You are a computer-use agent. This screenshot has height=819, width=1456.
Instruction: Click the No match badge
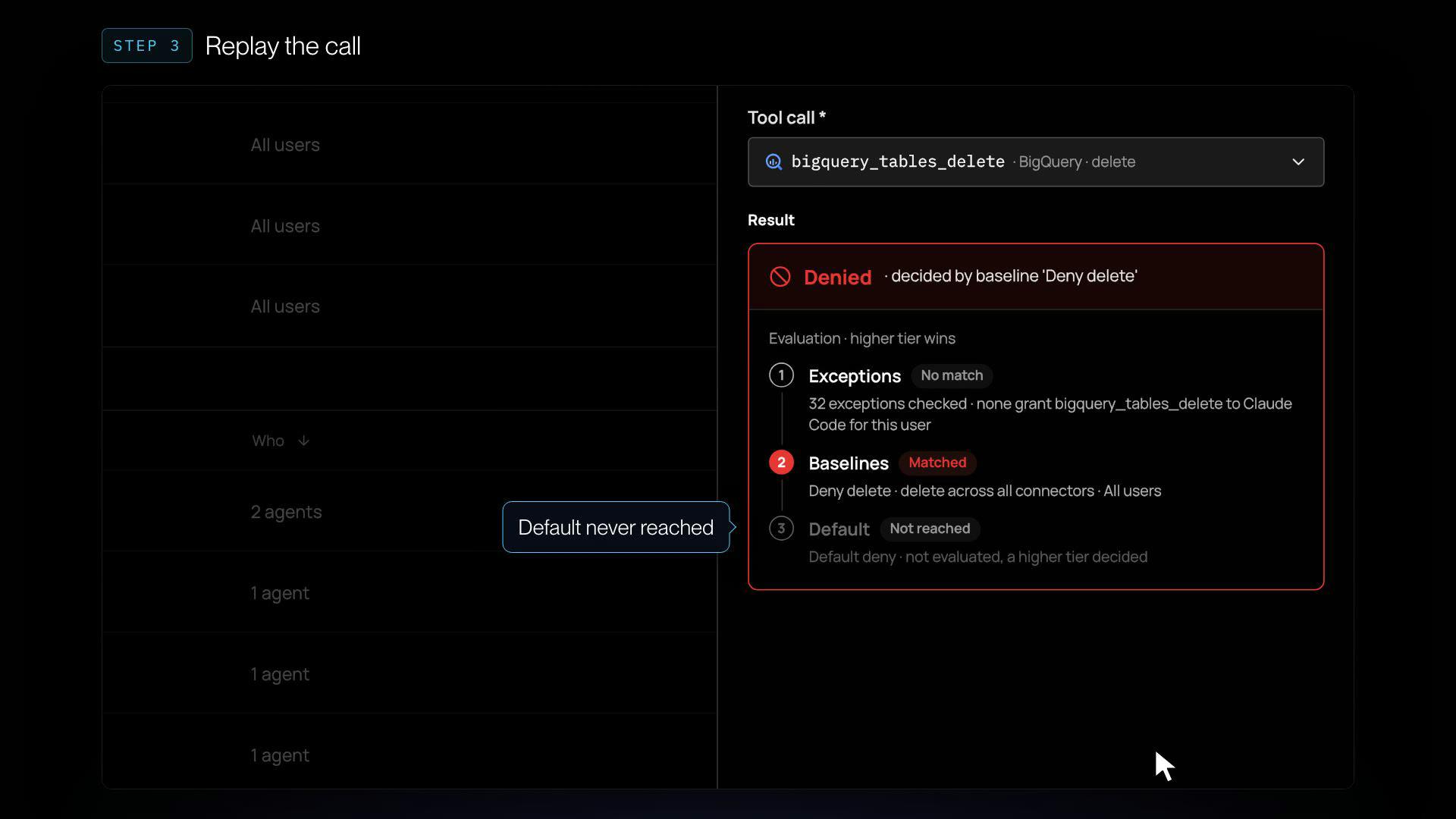[x=952, y=375]
